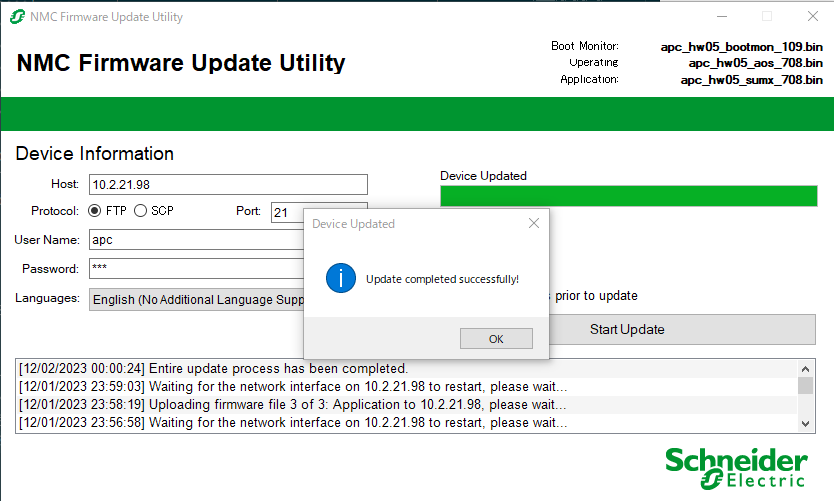Click the log scrollbar down arrow
Image resolution: width=834 pixels, height=501 pixels.
click(805, 424)
